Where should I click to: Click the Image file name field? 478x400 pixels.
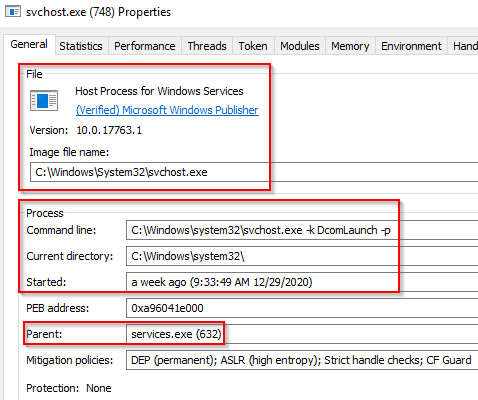[x=254, y=172]
